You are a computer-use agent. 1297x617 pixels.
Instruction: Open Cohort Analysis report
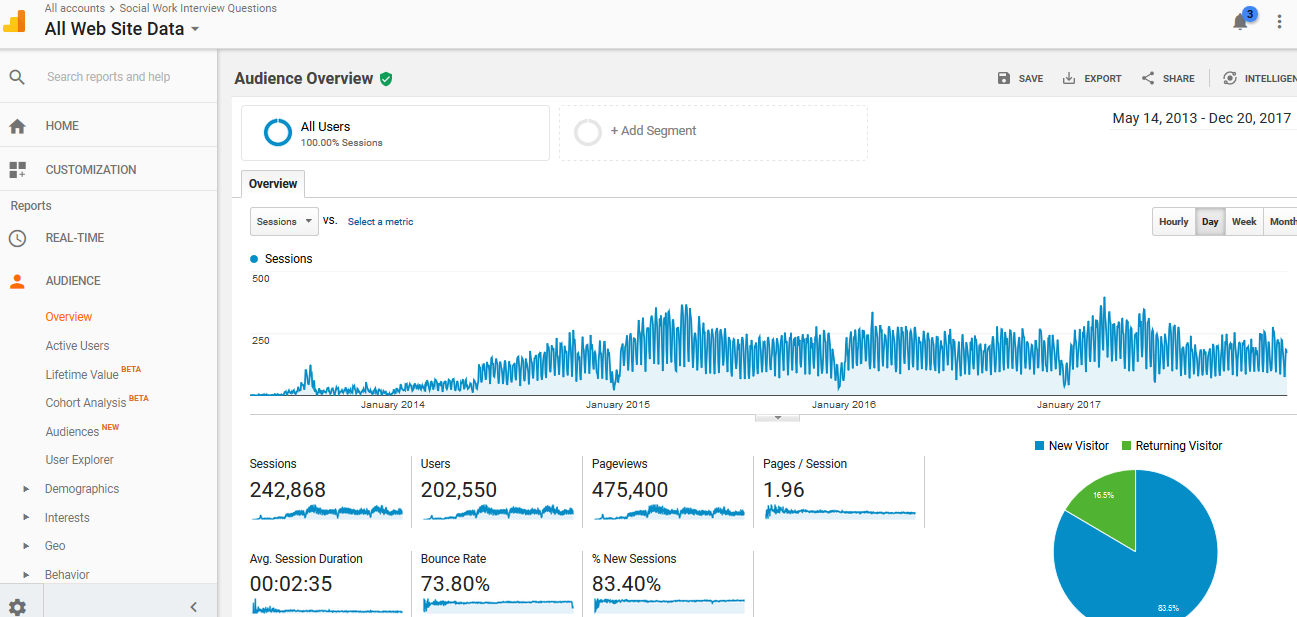click(x=86, y=403)
